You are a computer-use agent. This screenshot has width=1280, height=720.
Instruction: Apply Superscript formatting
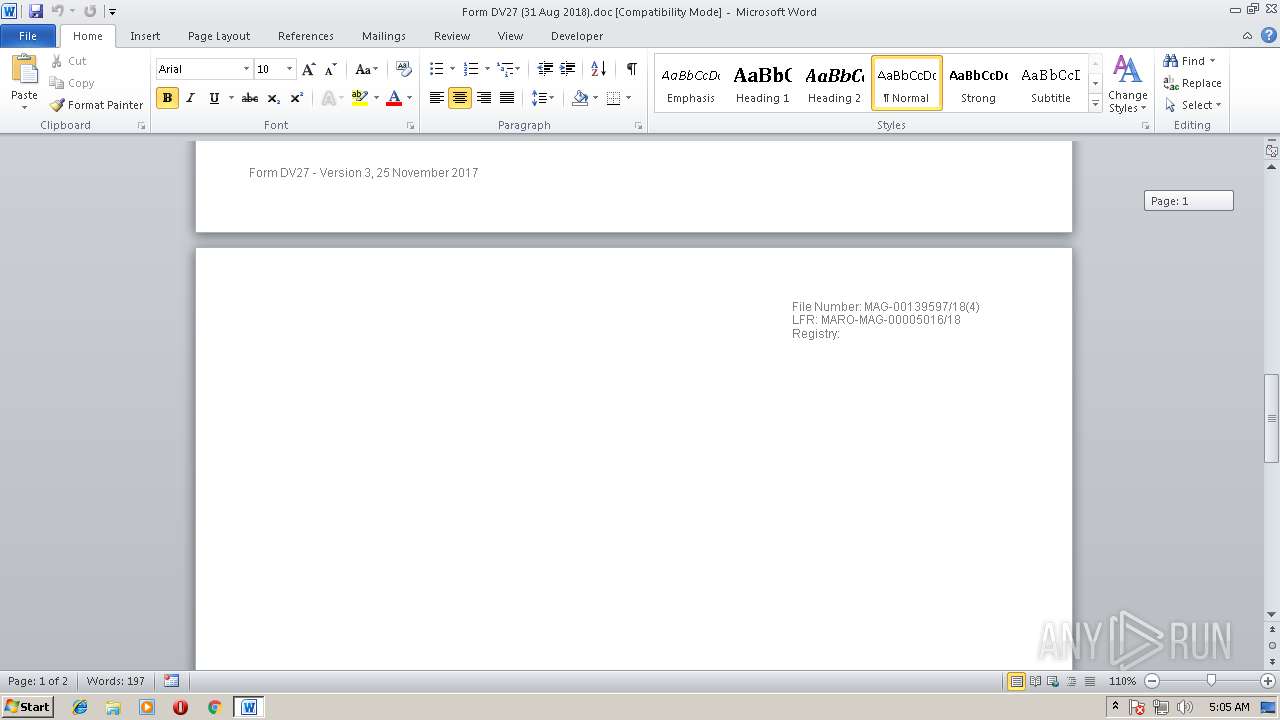pos(296,98)
